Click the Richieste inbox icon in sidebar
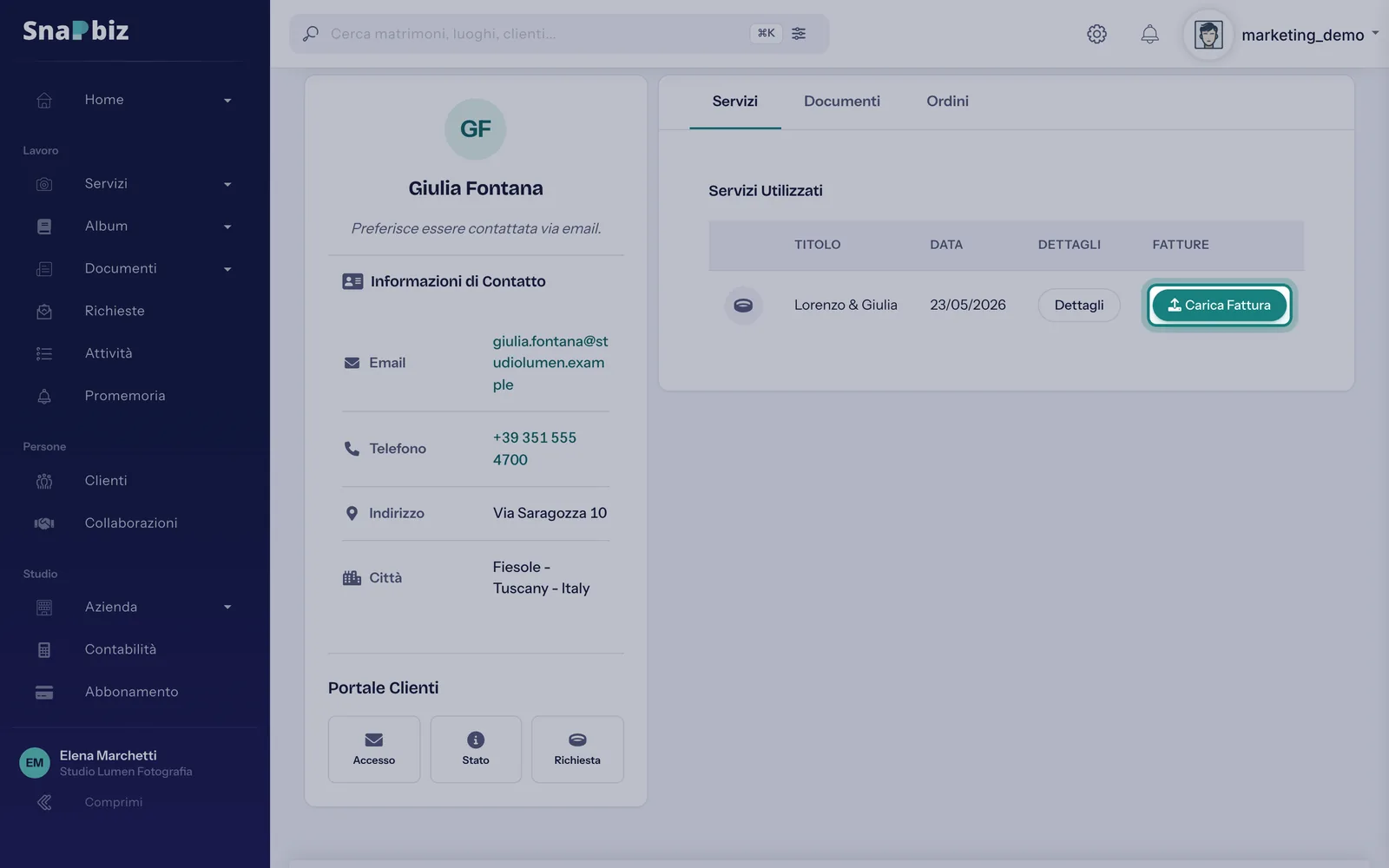This screenshot has height=868, width=1389. tap(44, 311)
